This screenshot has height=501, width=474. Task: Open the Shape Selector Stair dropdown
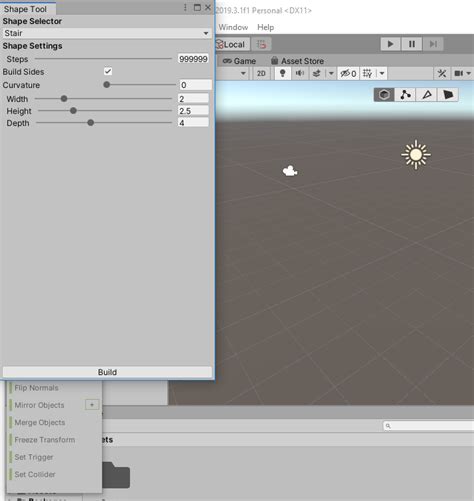(x=107, y=33)
